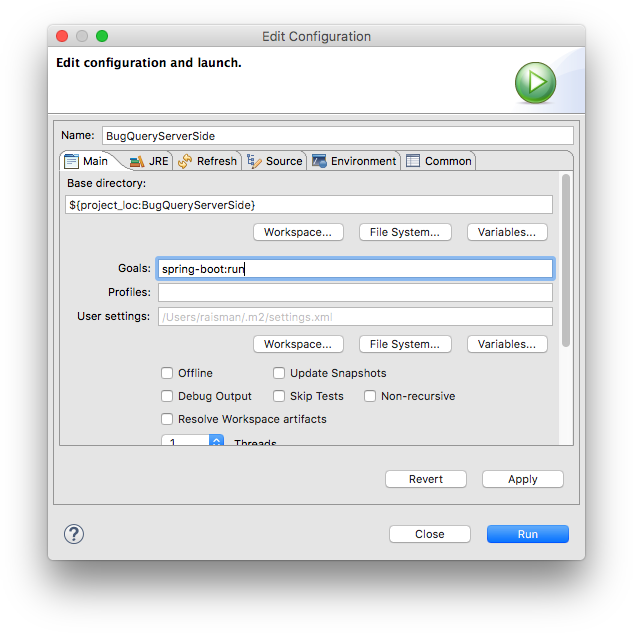Image resolution: width=633 pixels, height=633 pixels.
Task: Open help via question mark icon
Action: point(74,534)
